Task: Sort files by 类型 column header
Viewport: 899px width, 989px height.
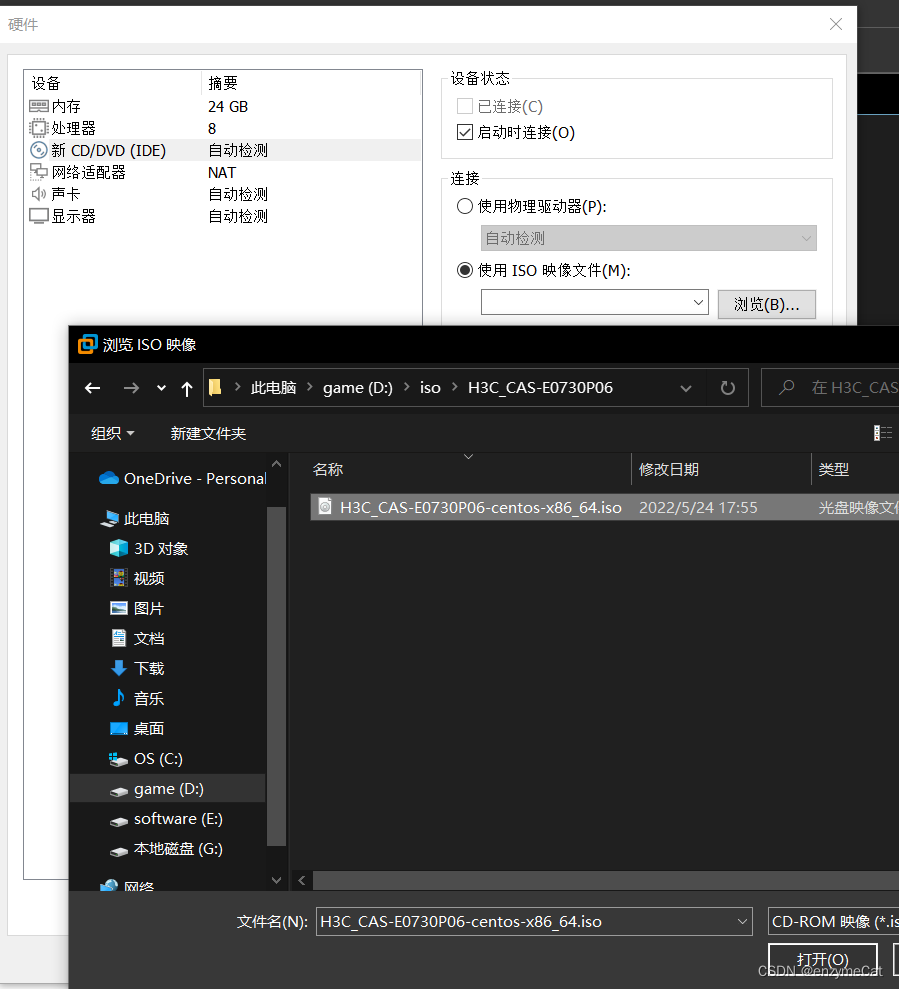Action: coord(833,469)
